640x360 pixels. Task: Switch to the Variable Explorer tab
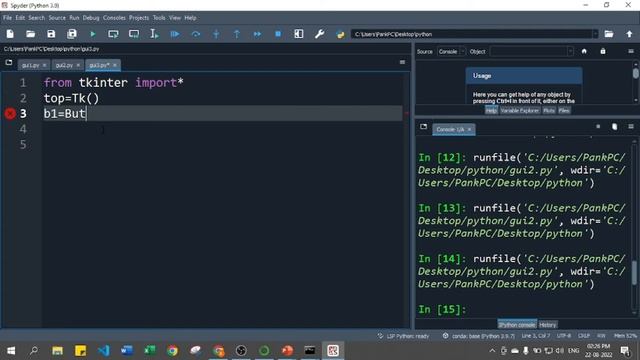520,111
